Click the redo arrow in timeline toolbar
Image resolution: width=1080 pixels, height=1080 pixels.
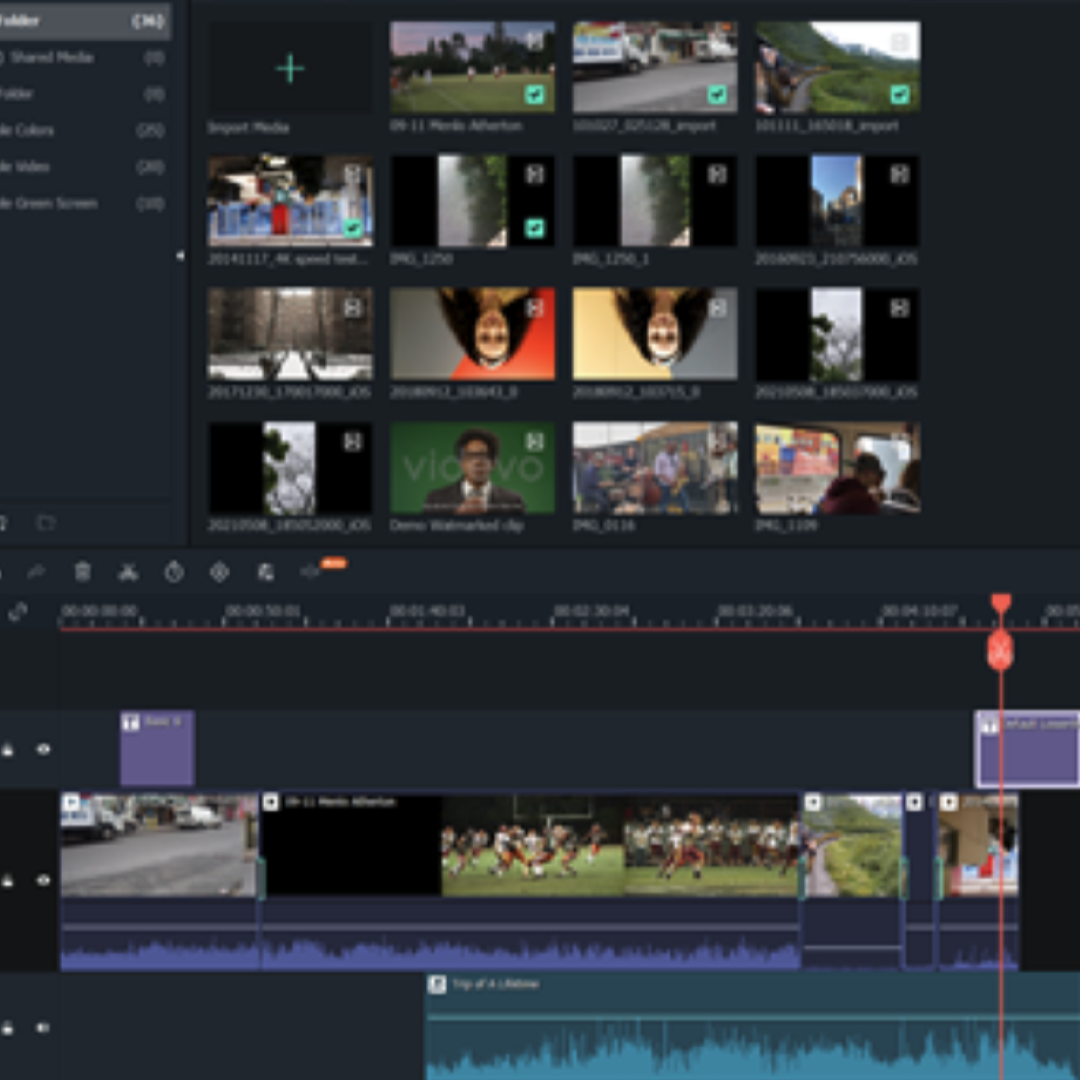tap(36, 572)
